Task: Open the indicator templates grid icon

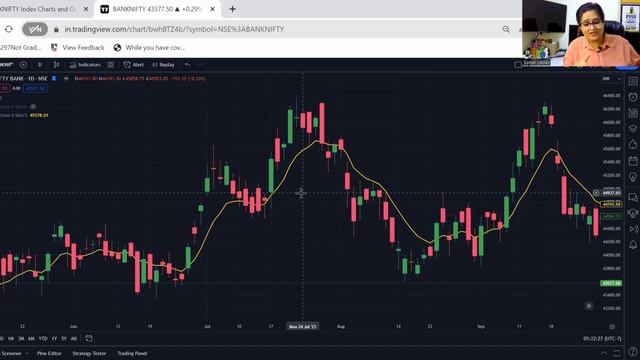Action: [111, 64]
